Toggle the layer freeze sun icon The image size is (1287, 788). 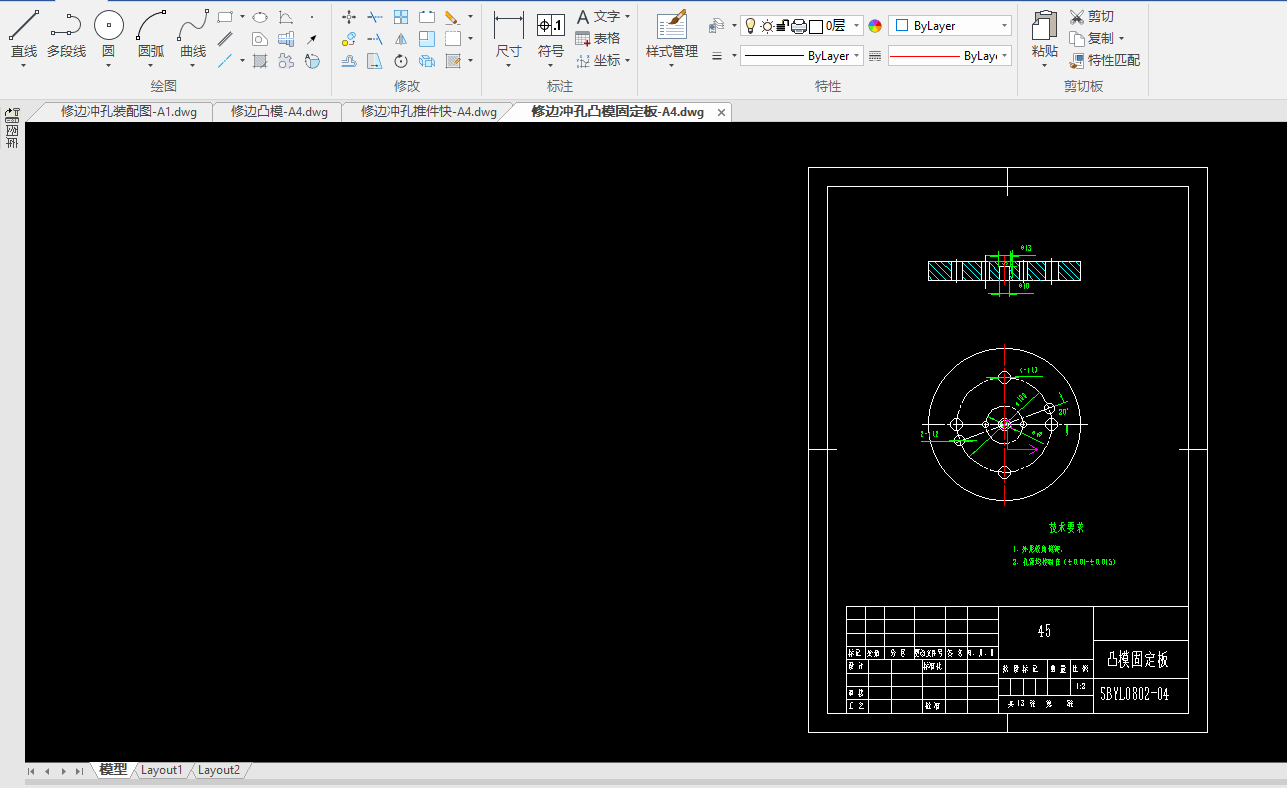click(766, 26)
